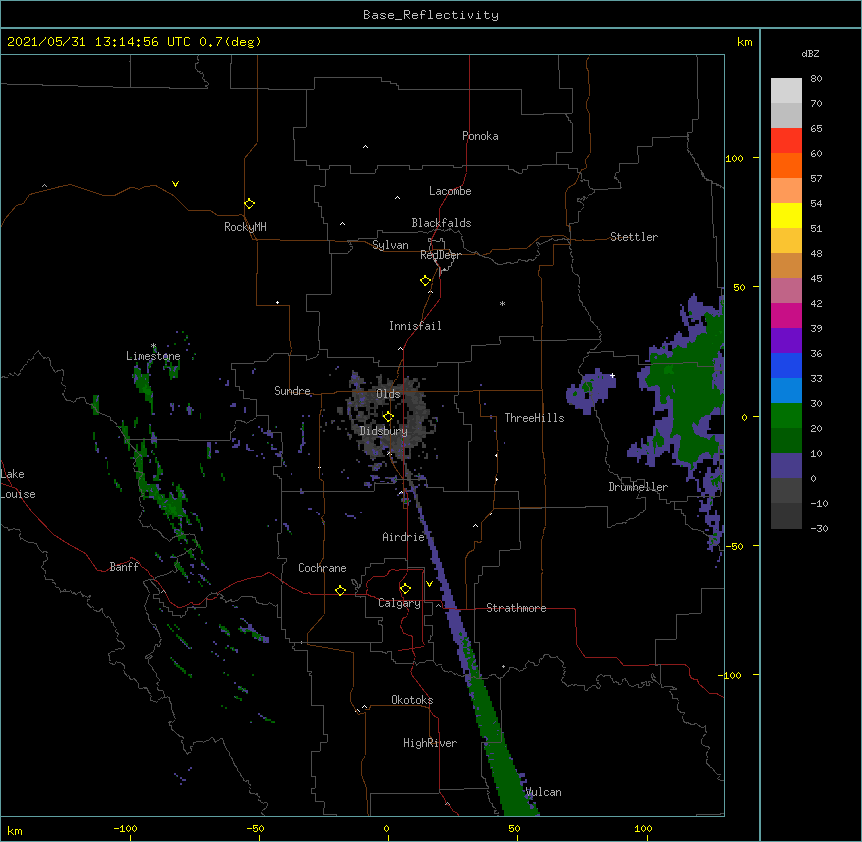
Task: Click the HighRiver label
Action: (x=430, y=743)
